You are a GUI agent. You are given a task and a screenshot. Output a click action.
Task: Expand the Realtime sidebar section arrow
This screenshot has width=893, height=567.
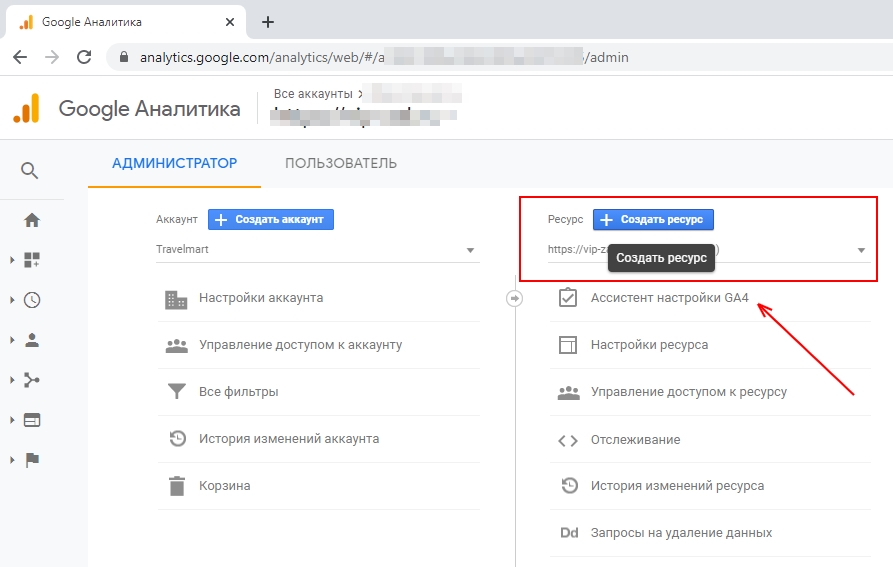[12, 300]
